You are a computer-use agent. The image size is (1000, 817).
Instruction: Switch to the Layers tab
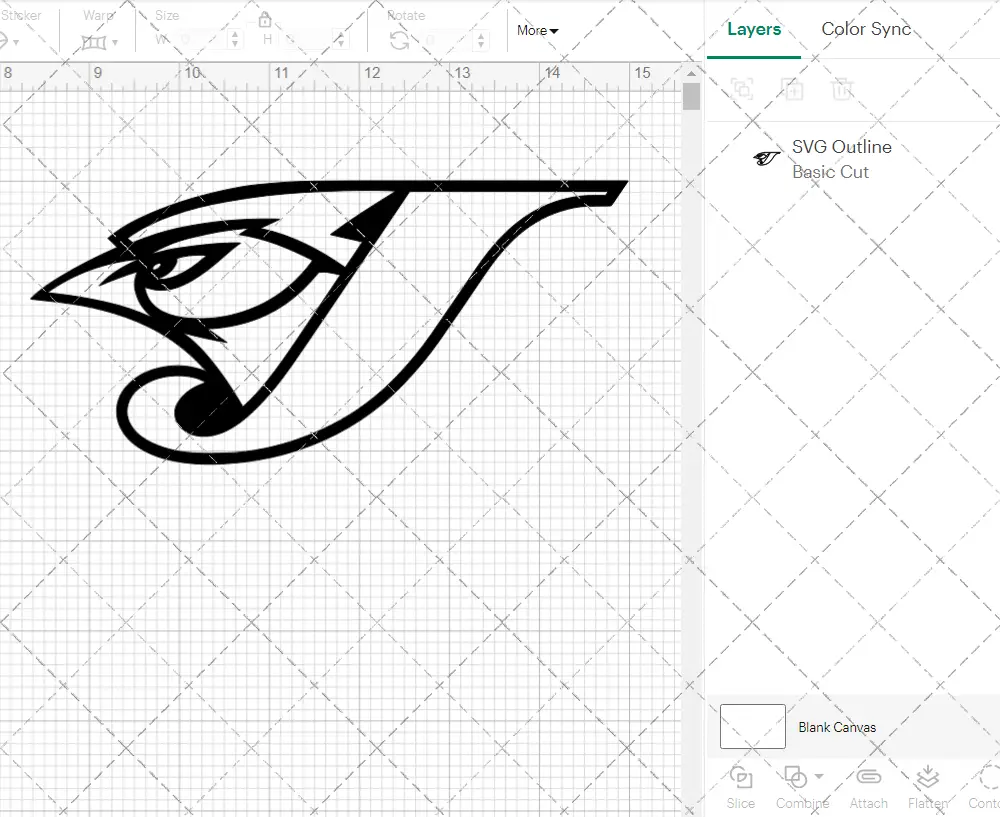pos(754,29)
